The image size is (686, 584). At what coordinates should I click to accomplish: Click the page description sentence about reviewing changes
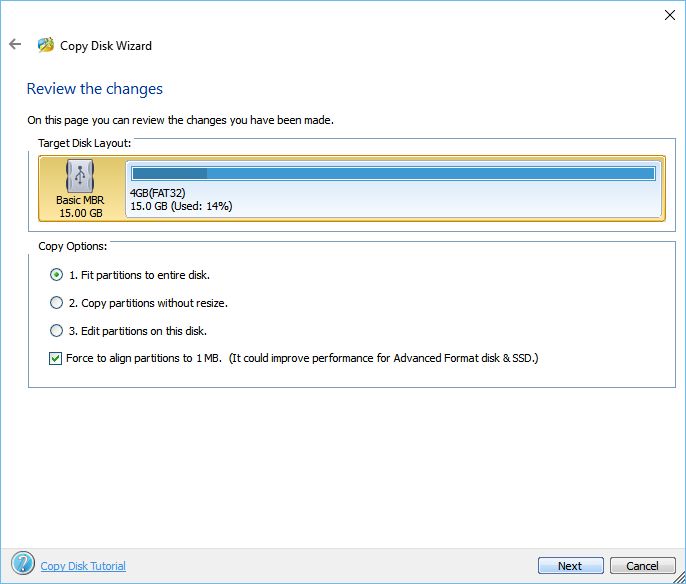tap(180, 120)
